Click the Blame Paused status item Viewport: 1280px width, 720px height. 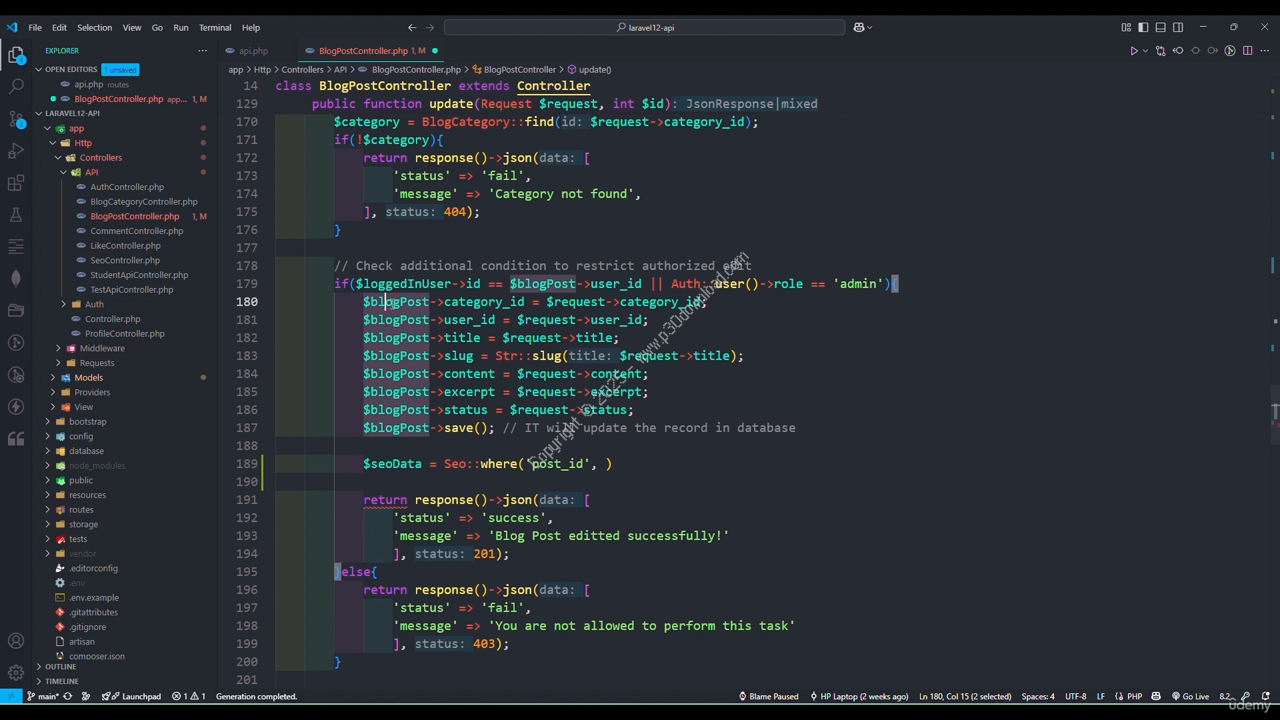[x=769, y=696]
